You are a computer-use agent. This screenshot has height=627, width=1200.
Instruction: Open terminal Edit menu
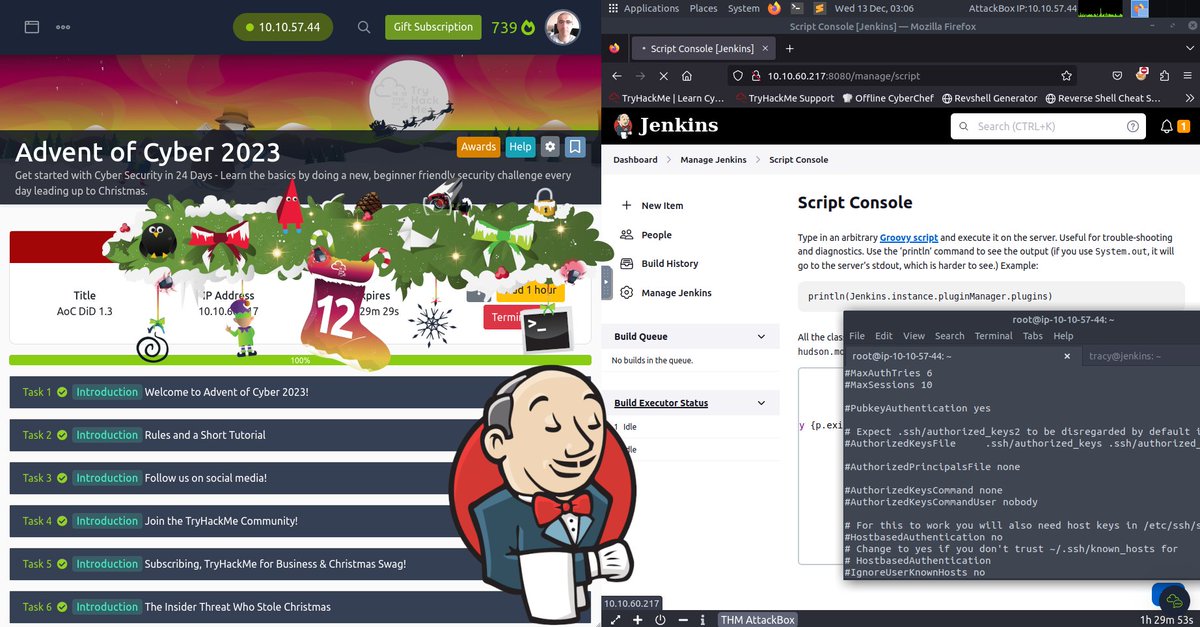point(884,336)
